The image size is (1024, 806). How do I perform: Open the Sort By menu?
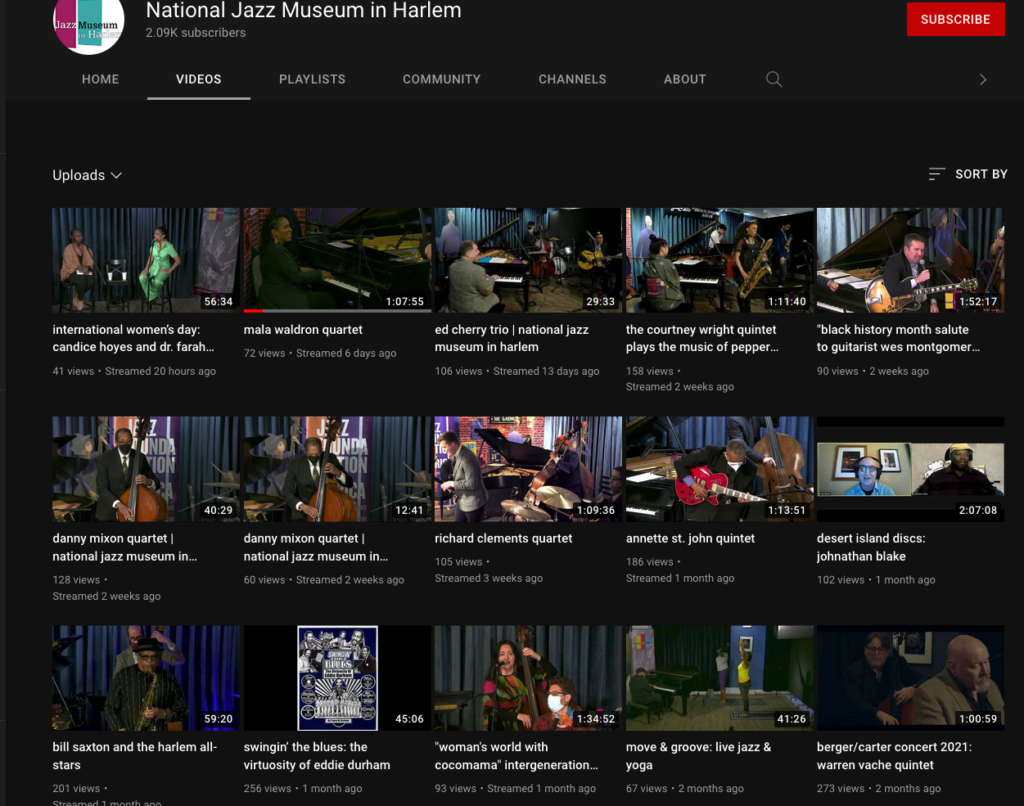pos(967,174)
